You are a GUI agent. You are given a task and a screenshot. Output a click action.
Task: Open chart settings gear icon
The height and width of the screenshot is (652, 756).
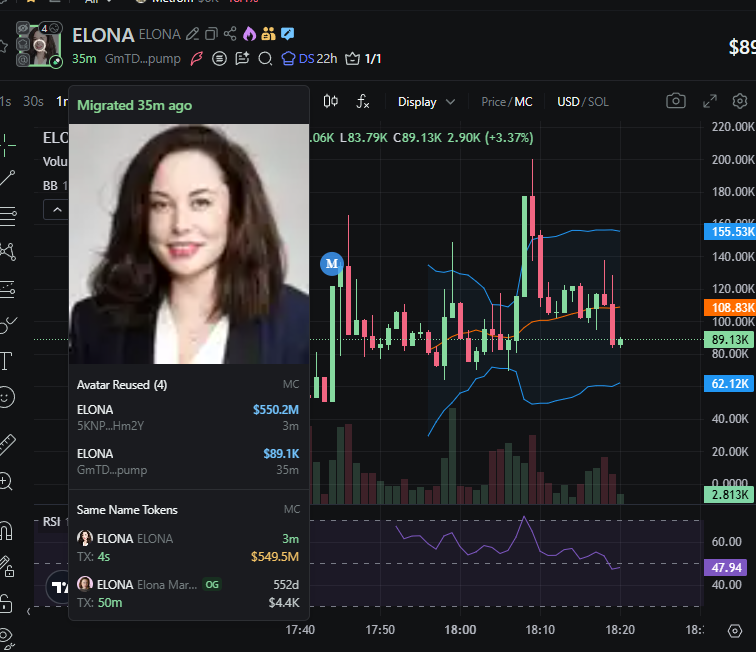tap(740, 101)
